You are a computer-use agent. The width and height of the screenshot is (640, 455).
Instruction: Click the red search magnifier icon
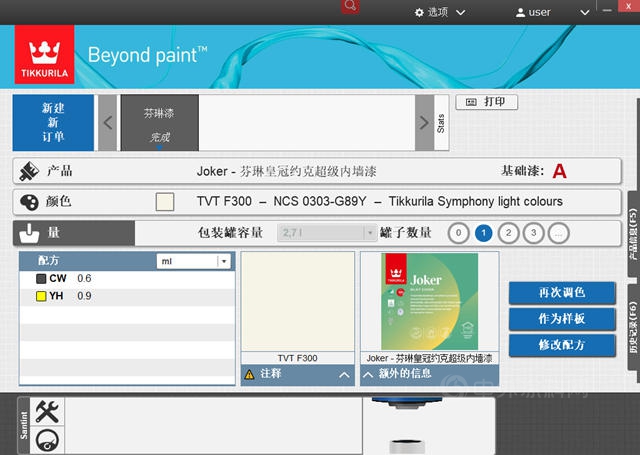click(350, 6)
